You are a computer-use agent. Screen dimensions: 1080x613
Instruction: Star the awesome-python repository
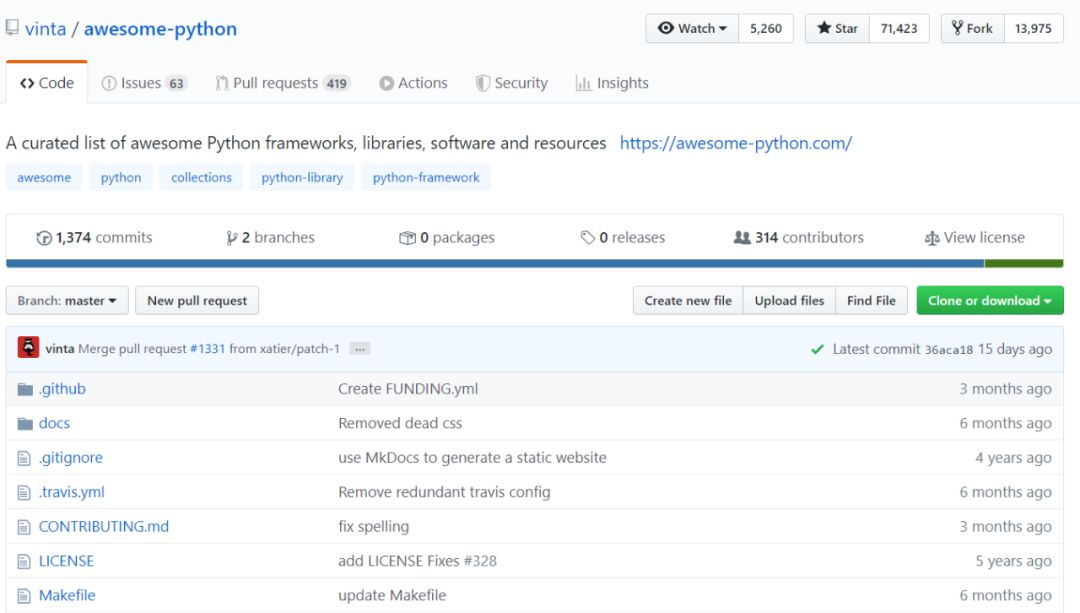[x=838, y=28]
